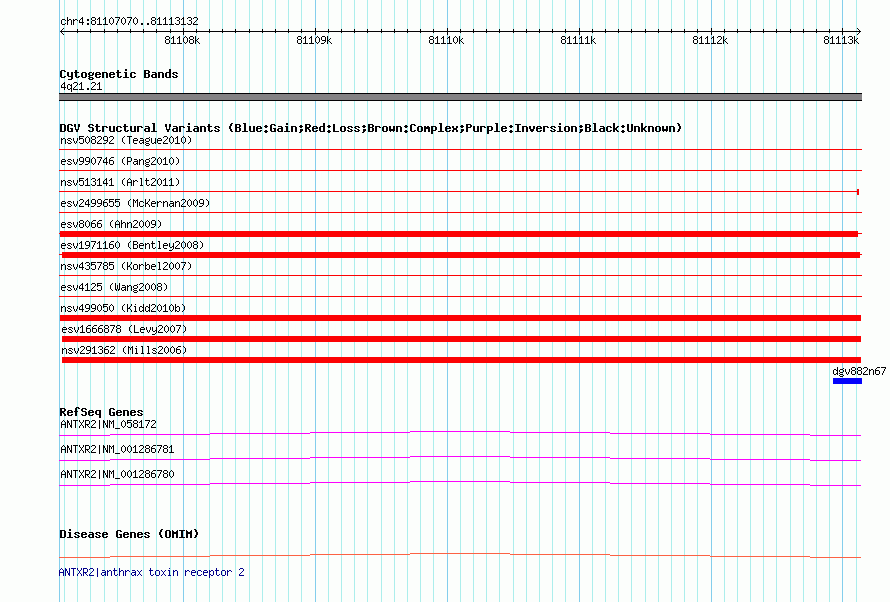Open nsv435785 (Korbel2007) variant label

tap(126, 266)
